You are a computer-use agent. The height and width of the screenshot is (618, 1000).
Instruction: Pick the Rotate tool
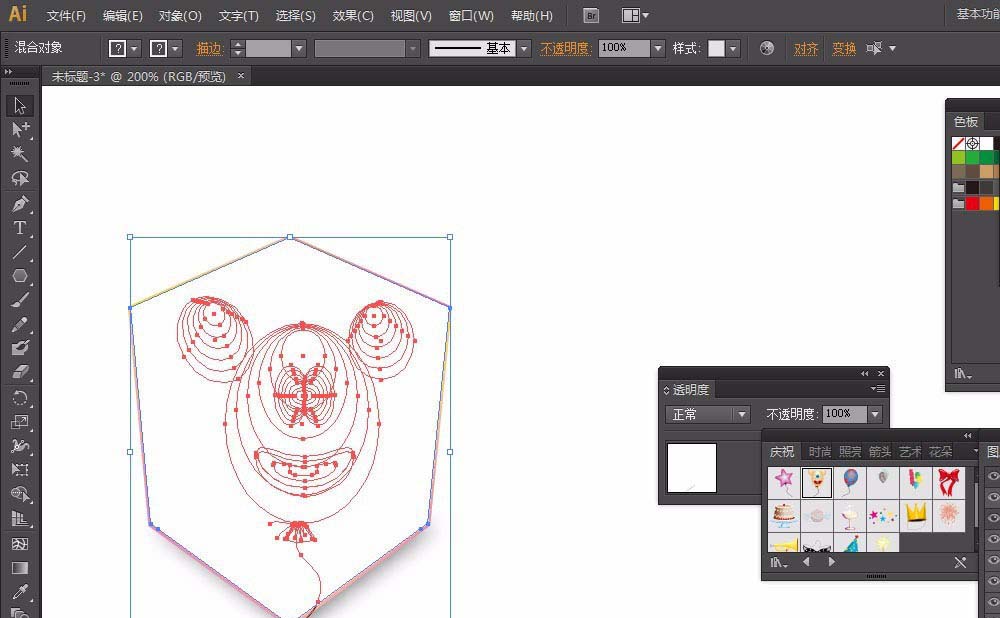(20, 398)
